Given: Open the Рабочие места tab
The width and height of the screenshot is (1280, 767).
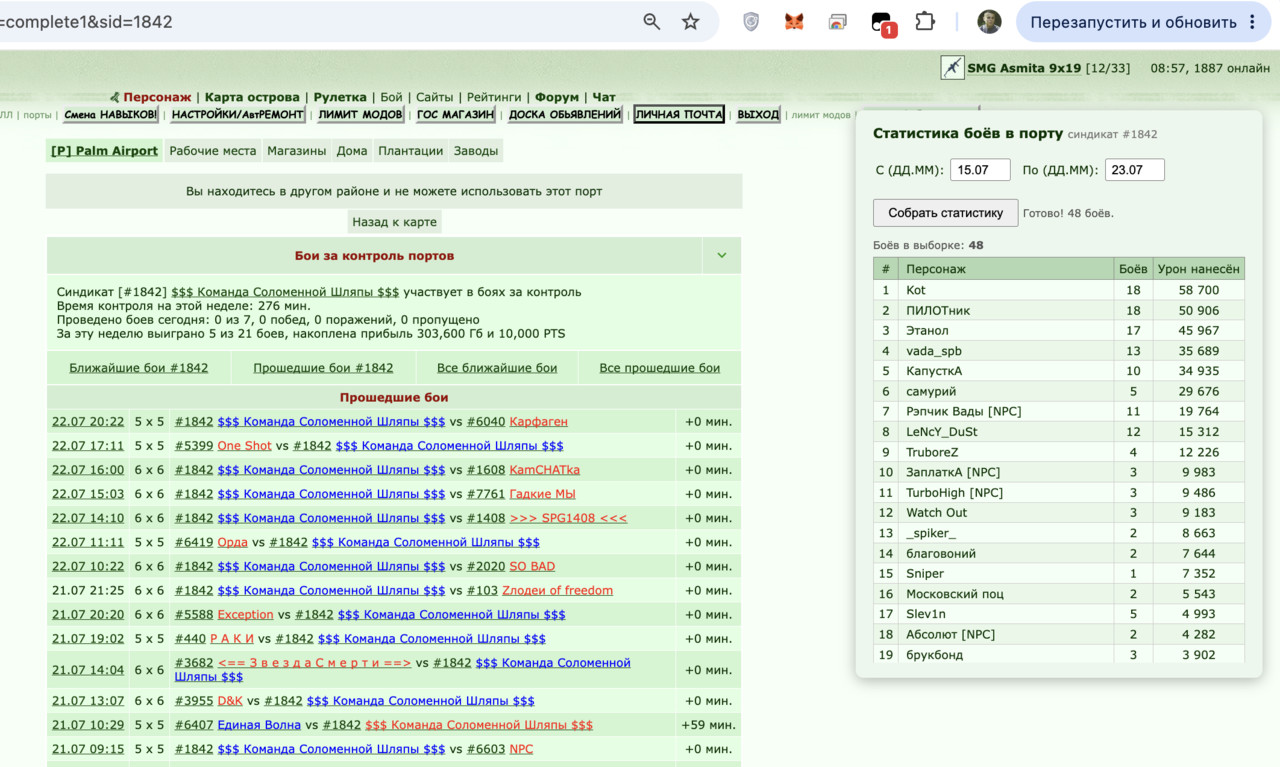Looking at the screenshot, I should (x=213, y=151).
